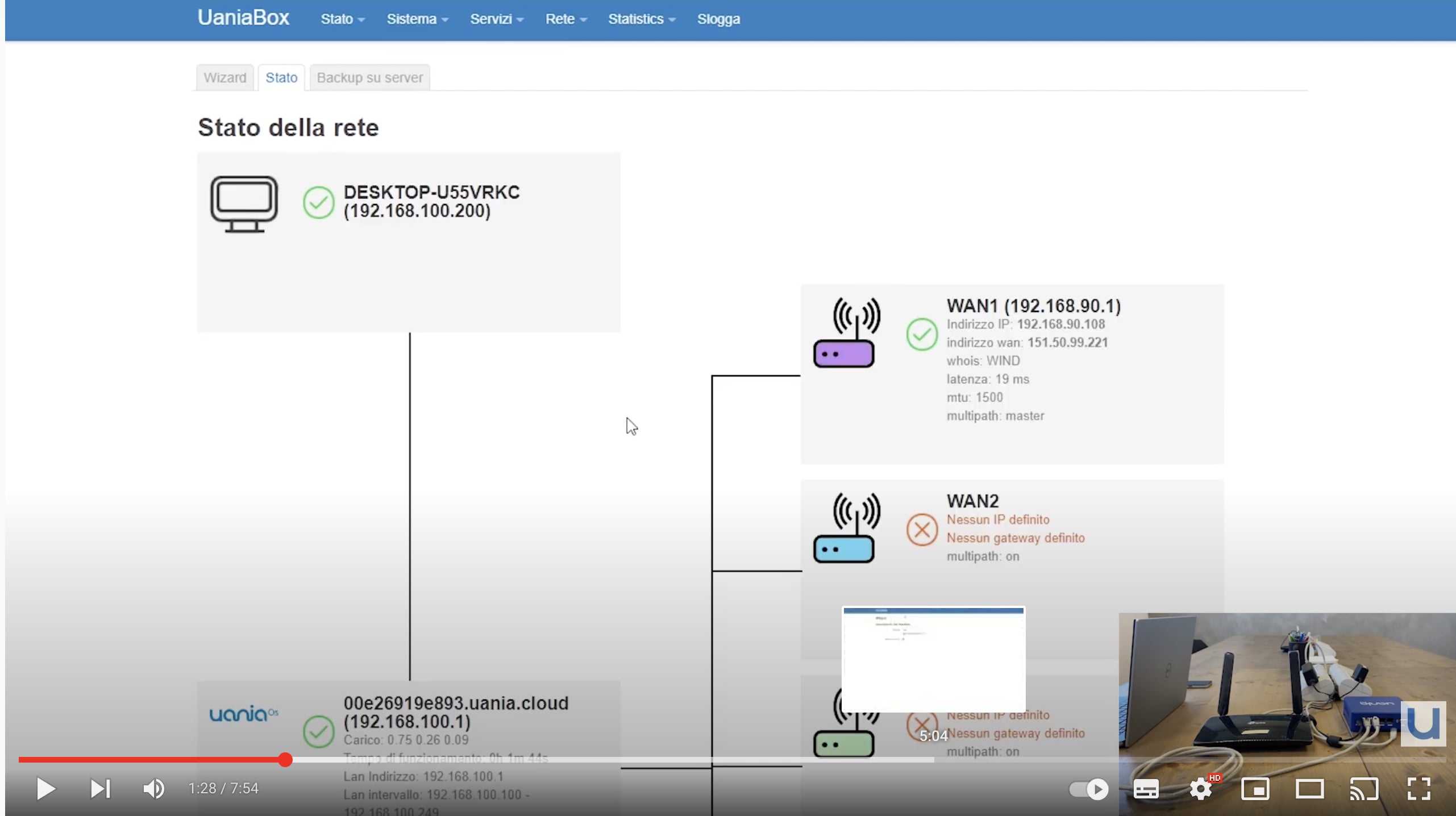
Task: Click the mtu: 1500 line
Action: [x=975, y=397]
